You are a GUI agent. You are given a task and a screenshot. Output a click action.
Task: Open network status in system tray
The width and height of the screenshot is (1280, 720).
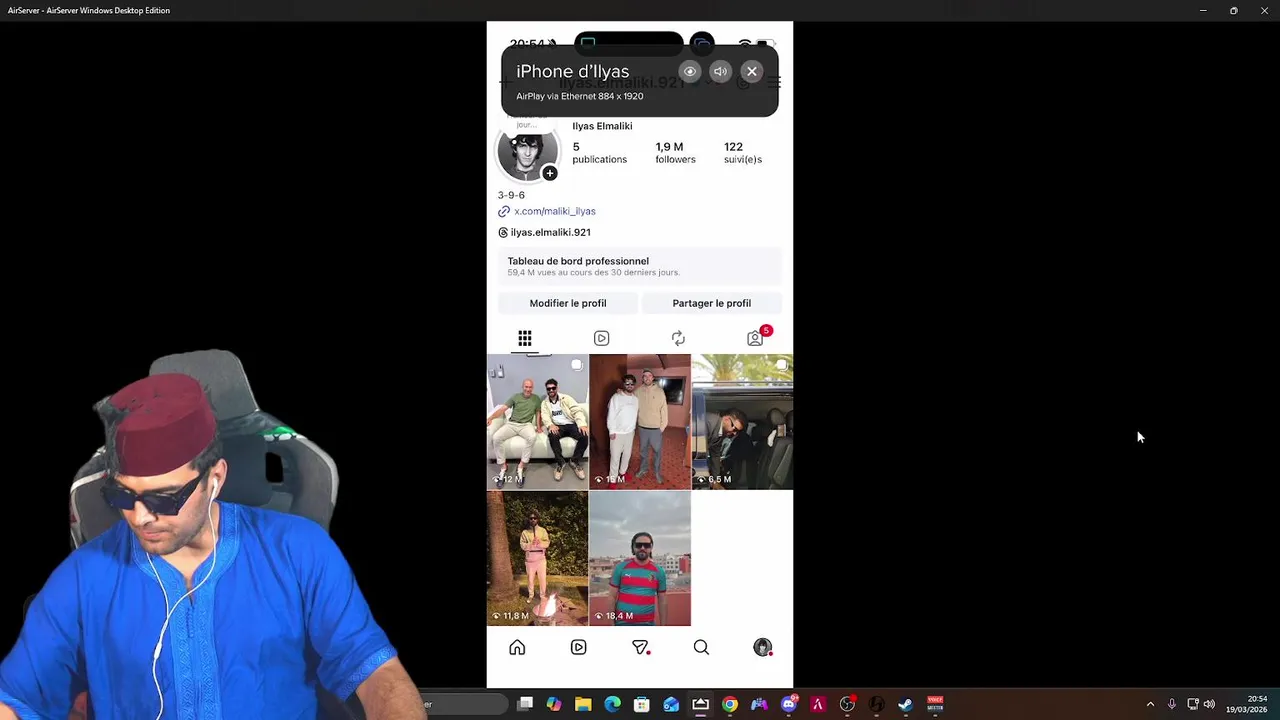pyautogui.click(x=1192, y=704)
